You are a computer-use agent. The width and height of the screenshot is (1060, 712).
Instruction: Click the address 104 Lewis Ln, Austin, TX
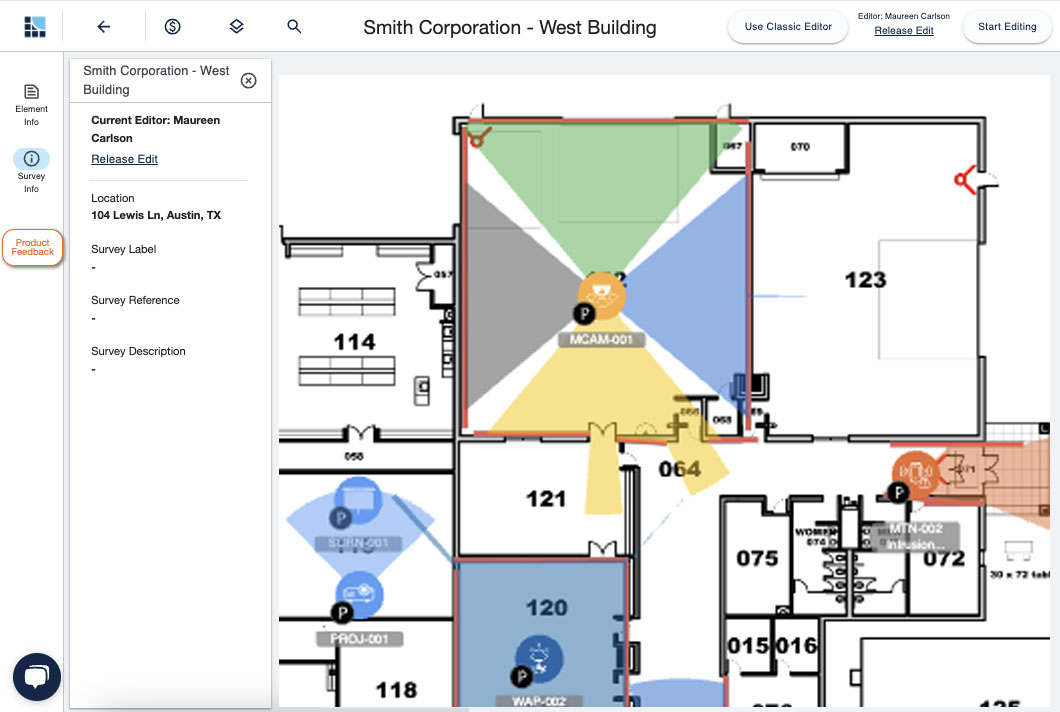tap(156, 215)
